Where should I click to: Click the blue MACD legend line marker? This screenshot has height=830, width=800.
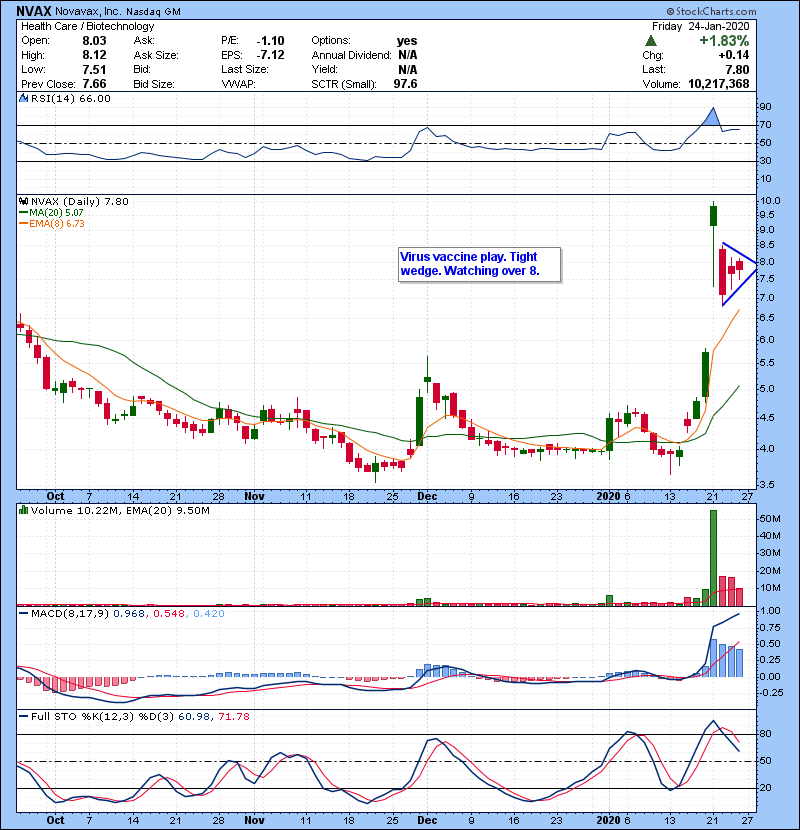23,614
